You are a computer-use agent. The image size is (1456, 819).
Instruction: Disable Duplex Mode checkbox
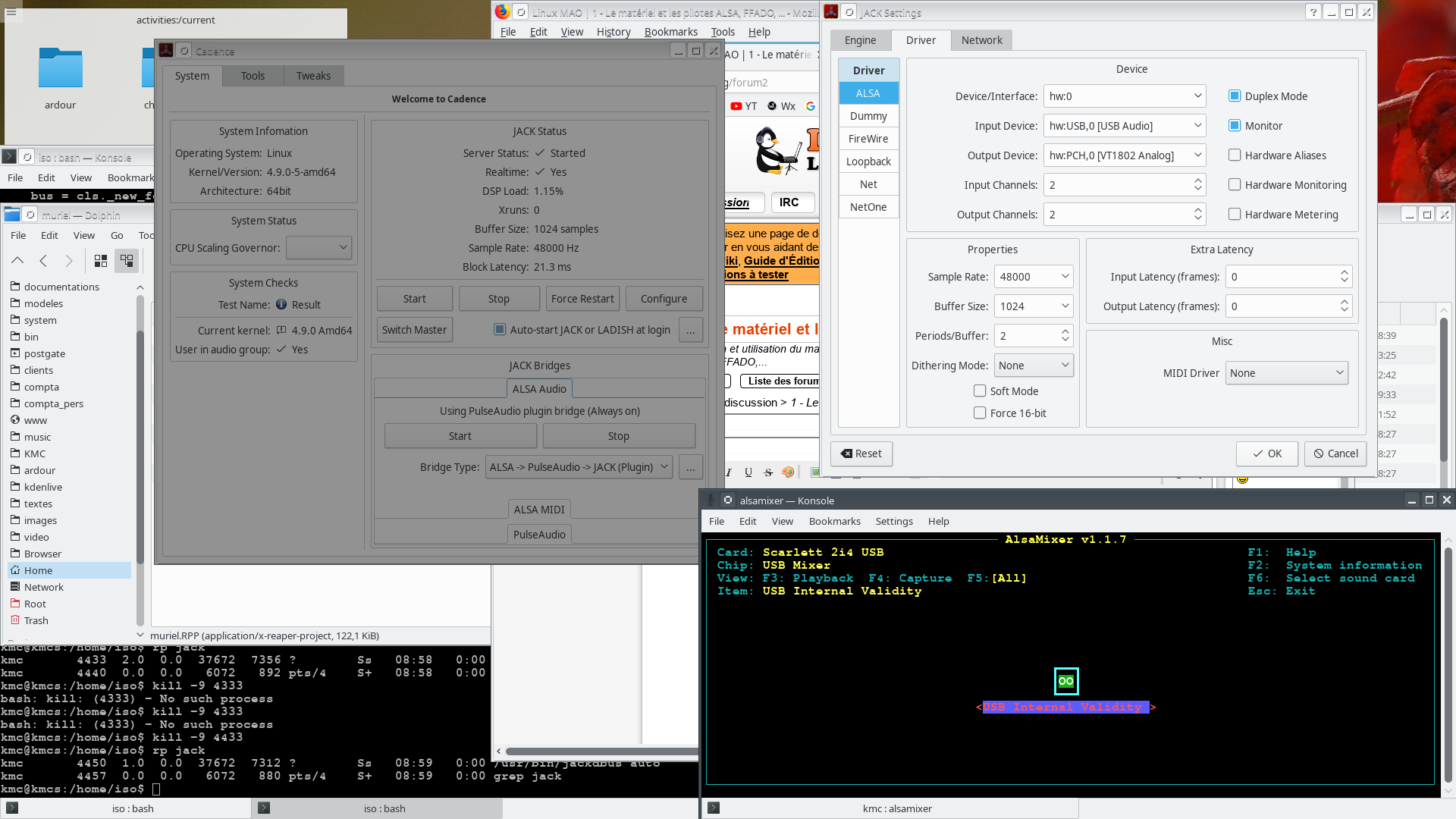1235,96
